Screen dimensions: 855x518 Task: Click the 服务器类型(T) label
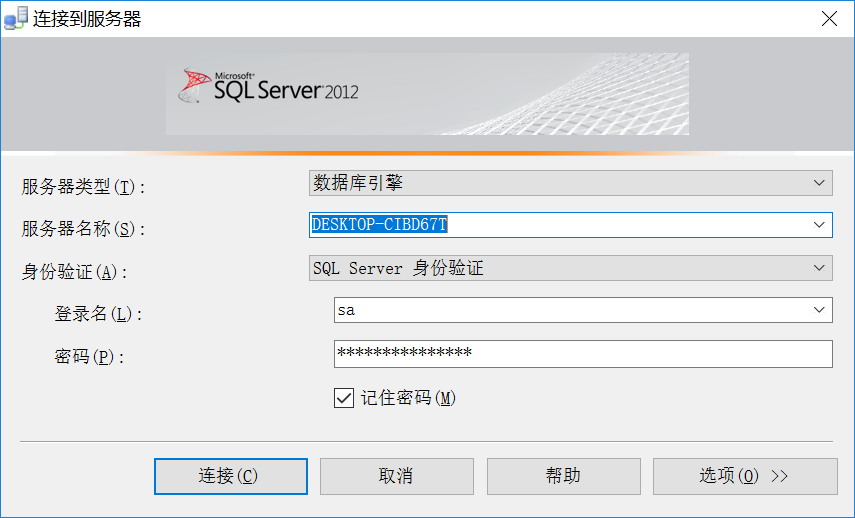click(x=83, y=187)
